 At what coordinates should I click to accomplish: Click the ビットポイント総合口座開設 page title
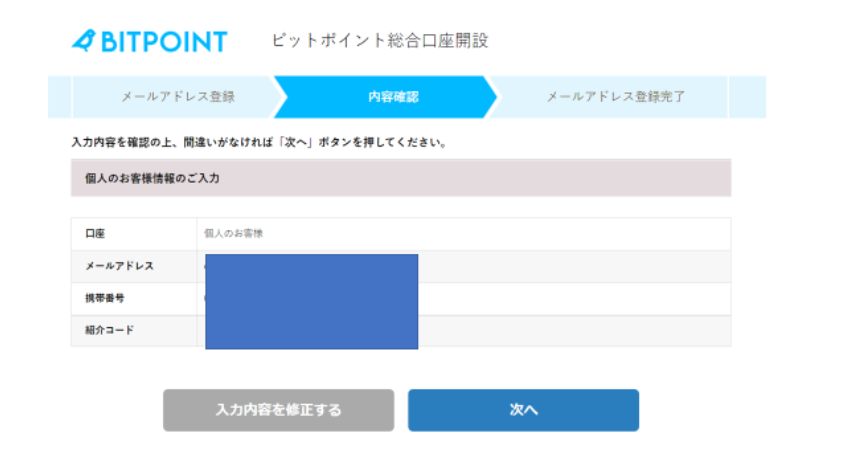tap(380, 40)
